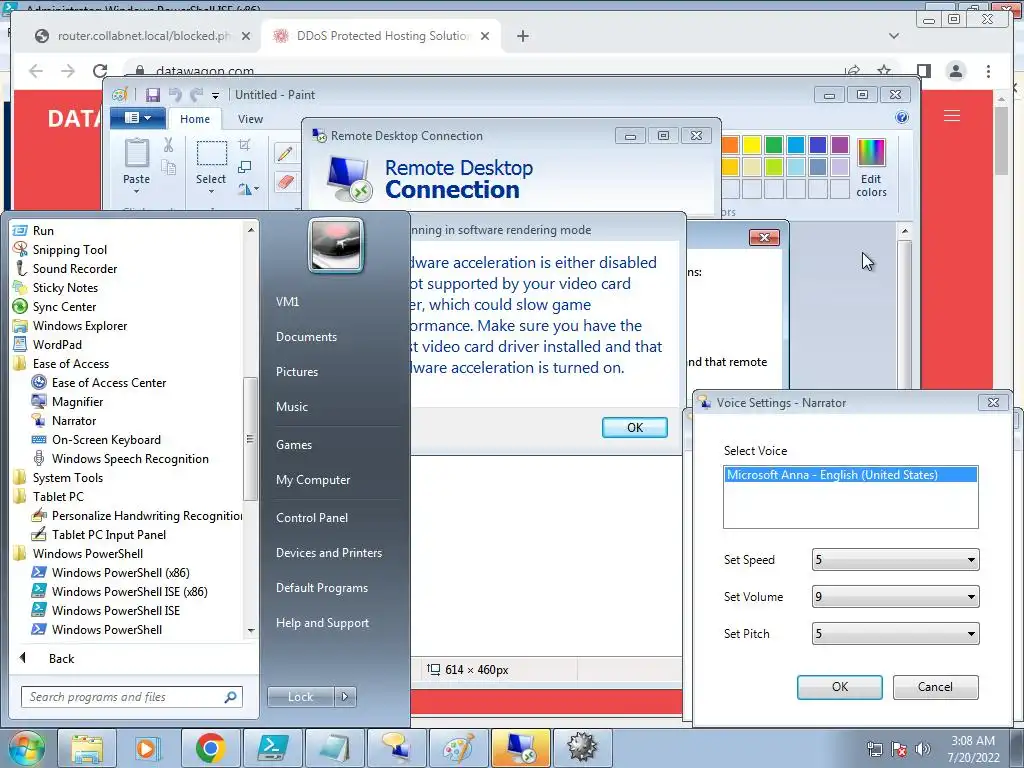Pick the purple color swatch in Paint
Image resolution: width=1024 pixels, height=768 pixels.
[840, 145]
